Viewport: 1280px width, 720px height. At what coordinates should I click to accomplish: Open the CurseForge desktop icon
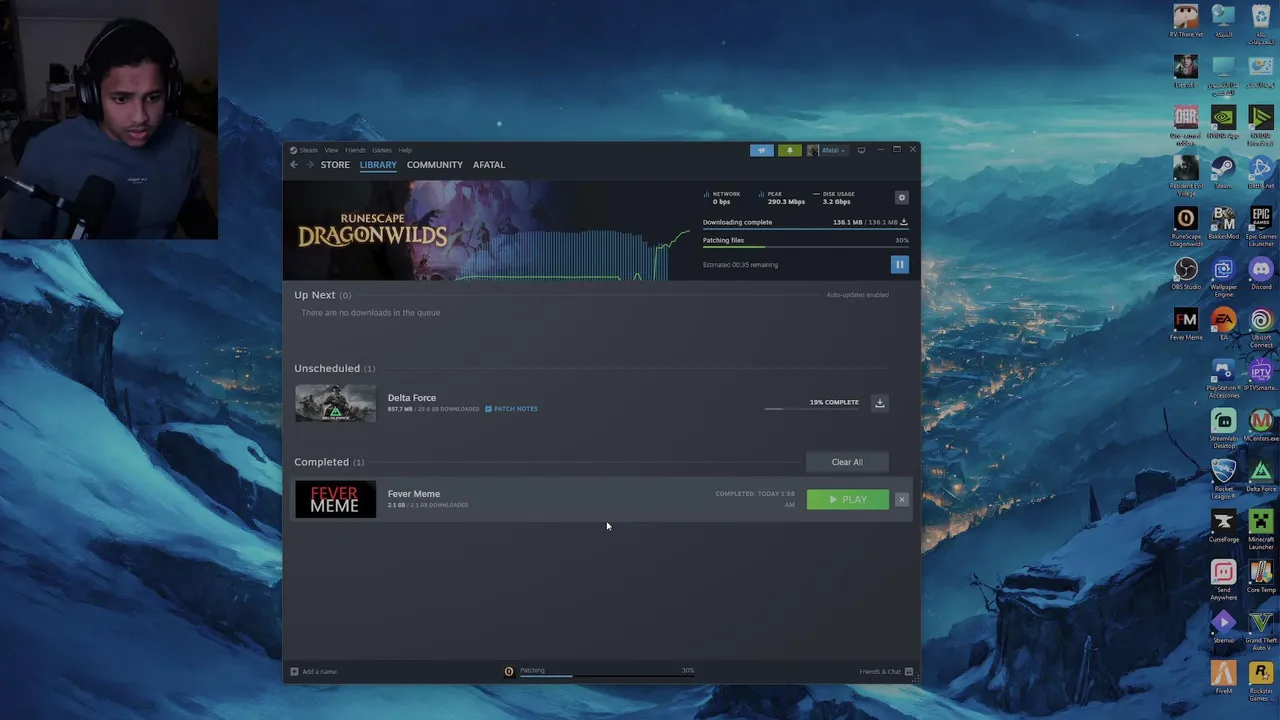[x=1223, y=525]
